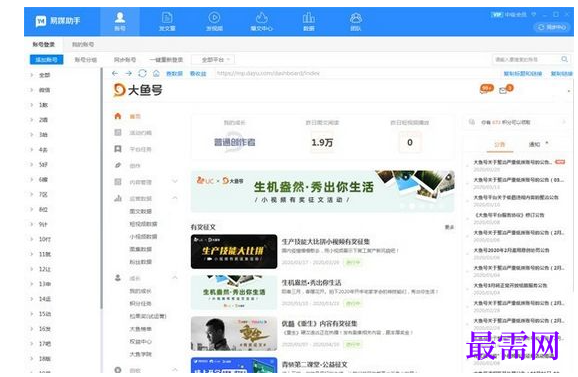578x377 pixels.
Task: Open the 青春第二课堂·公益征文 title
Action: 314,364
